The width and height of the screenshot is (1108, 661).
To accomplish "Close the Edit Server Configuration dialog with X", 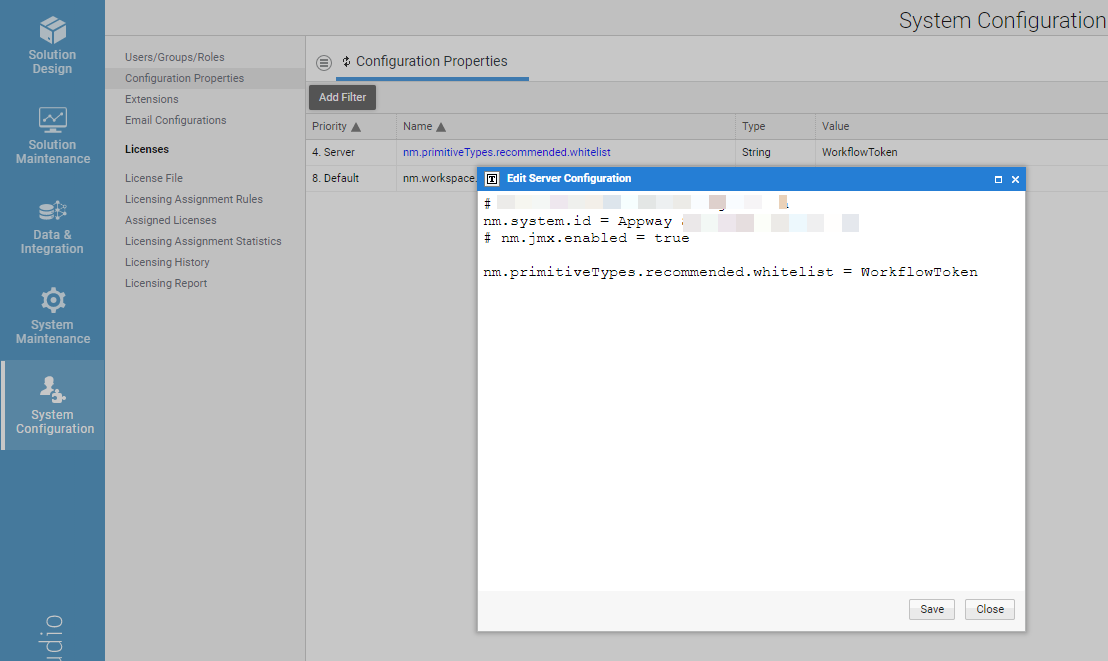I will (1015, 179).
